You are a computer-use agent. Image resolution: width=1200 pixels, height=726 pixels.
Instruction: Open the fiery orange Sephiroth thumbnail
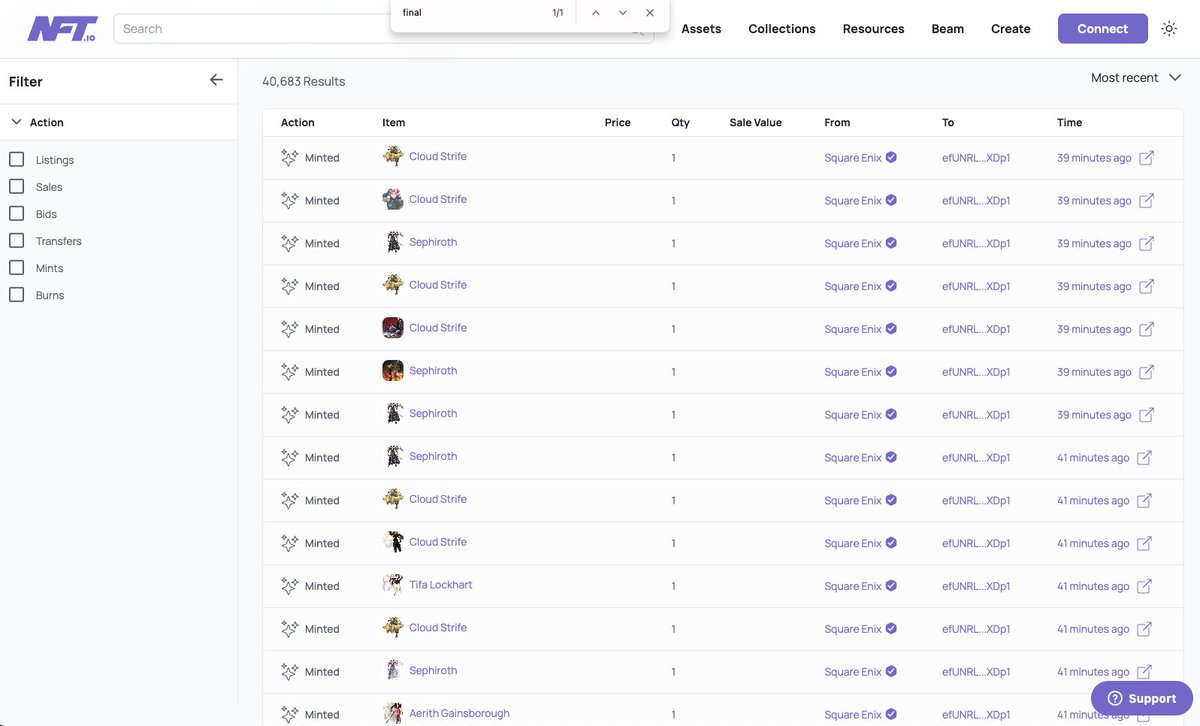pos(393,371)
